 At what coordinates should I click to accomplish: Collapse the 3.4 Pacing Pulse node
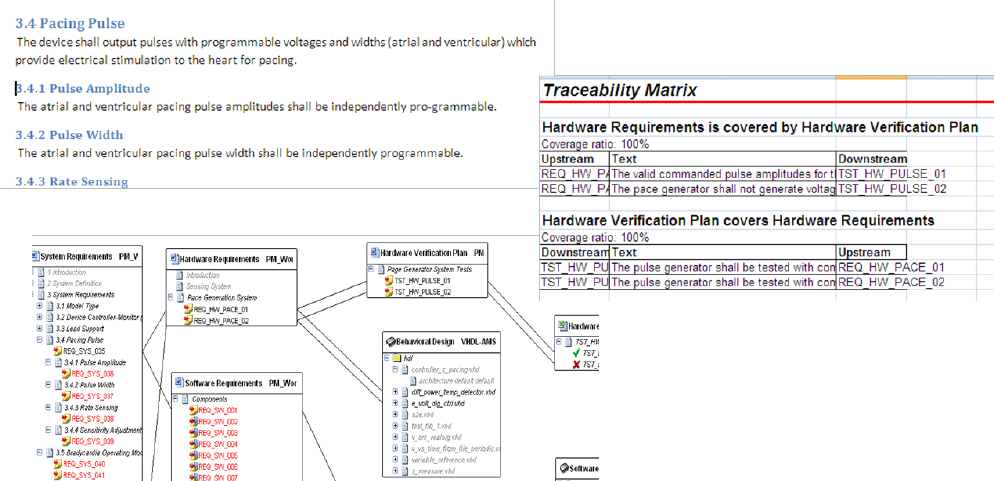pos(39,340)
